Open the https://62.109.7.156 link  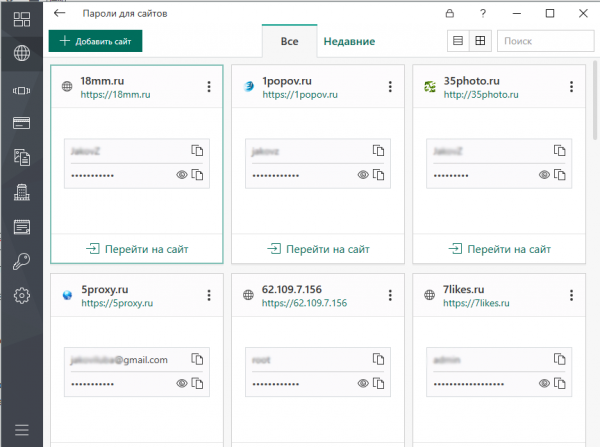[x=305, y=303]
